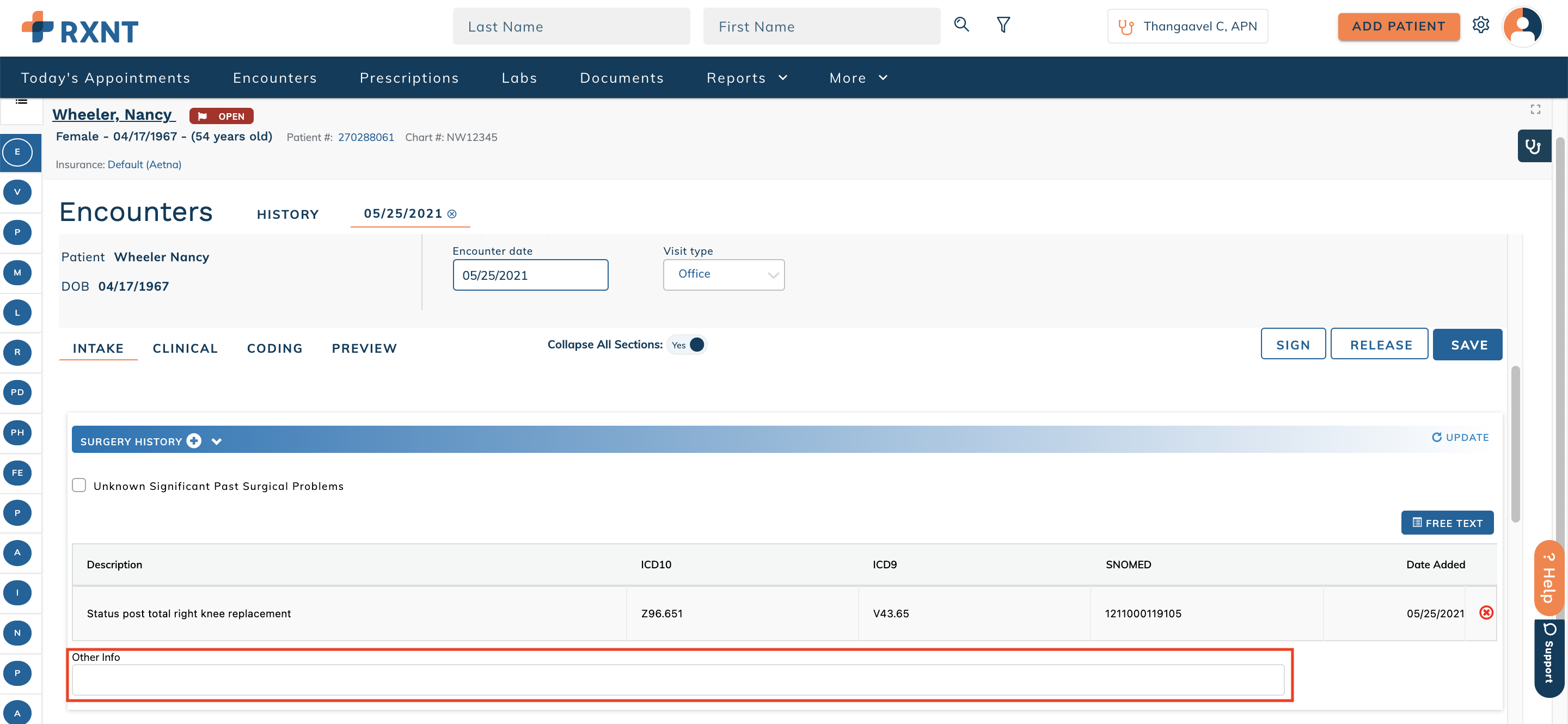The width and height of the screenshot is (1568, 724).
Task: Select the E sidebar circle
Action: coord(17,152)
